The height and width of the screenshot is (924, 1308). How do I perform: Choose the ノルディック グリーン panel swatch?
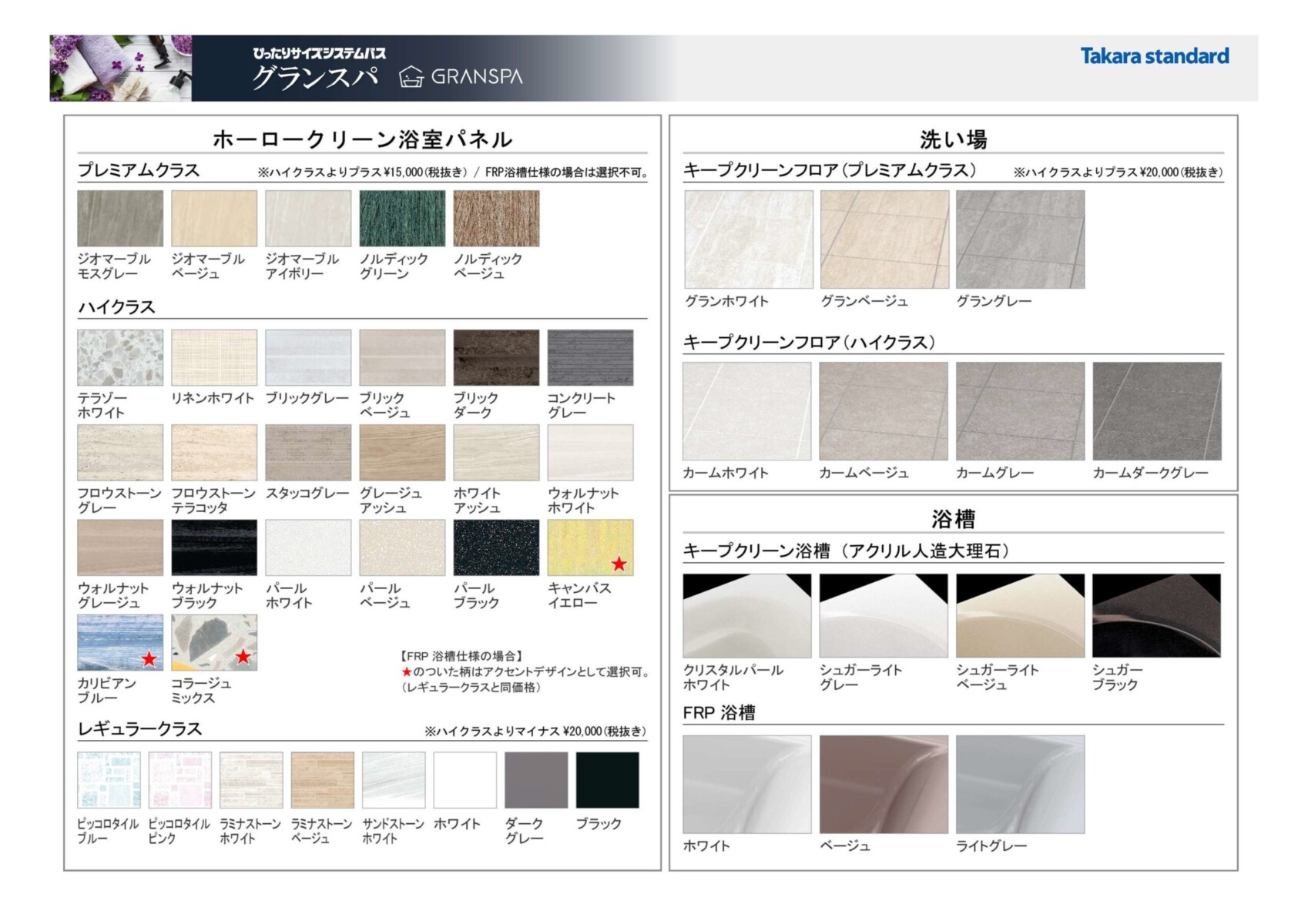(402, 219)
